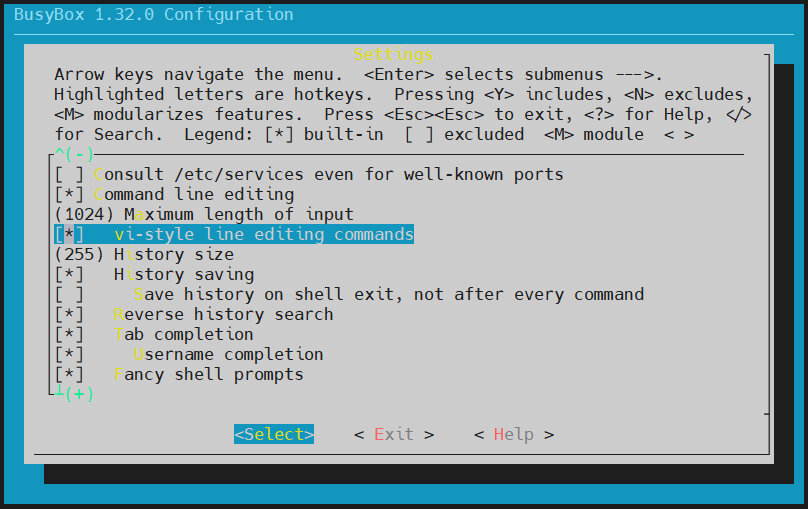Image resolution: width=808 pixels, height=509 pixels.
Task: Toggle Save history on shell exit checkbox
Action: pos(69,295)
